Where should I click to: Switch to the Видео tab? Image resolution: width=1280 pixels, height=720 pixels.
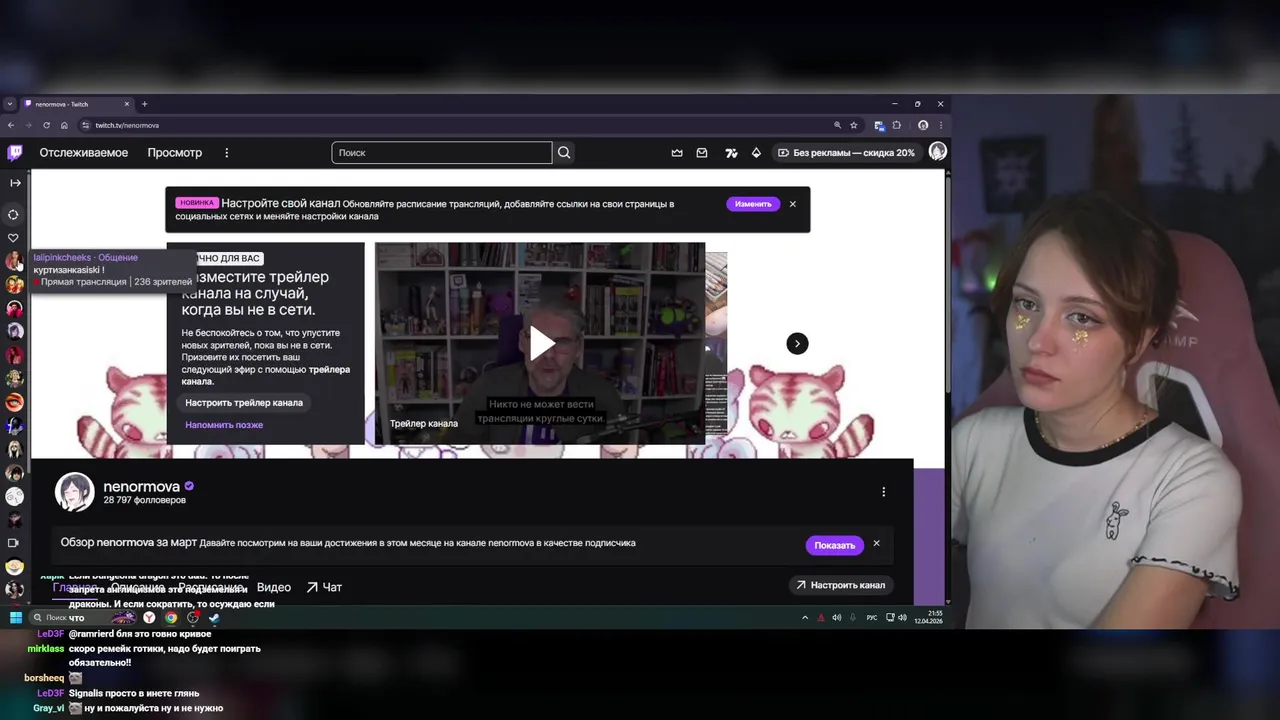coord(274,587)
